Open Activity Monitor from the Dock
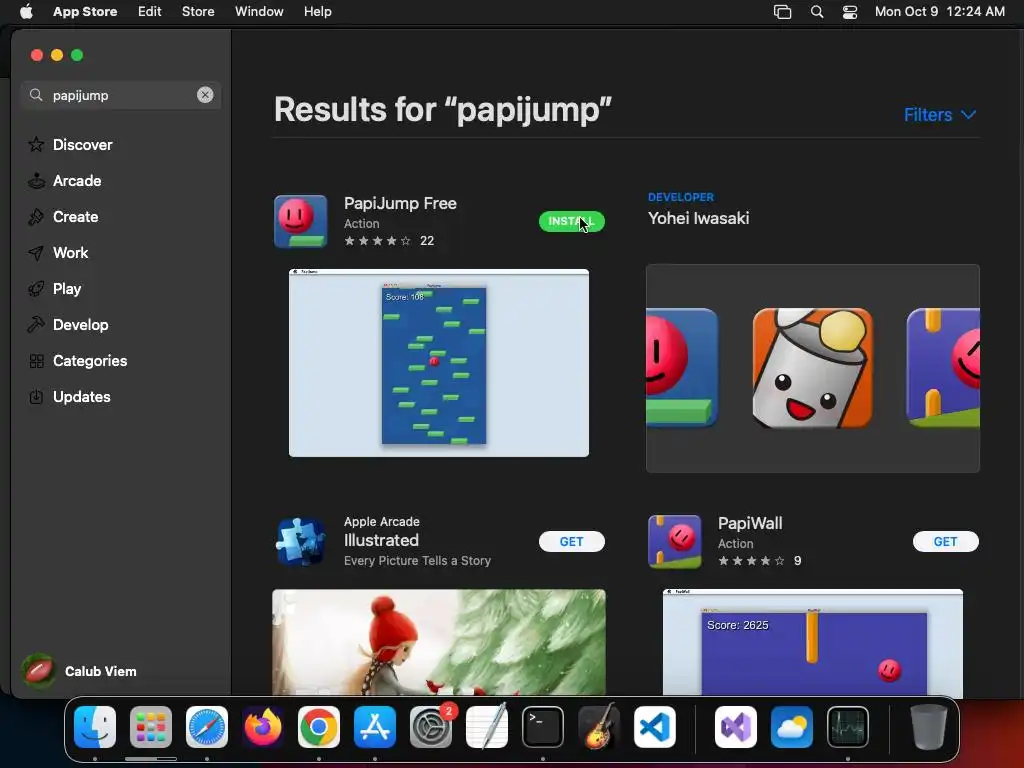 coord(848,727)
